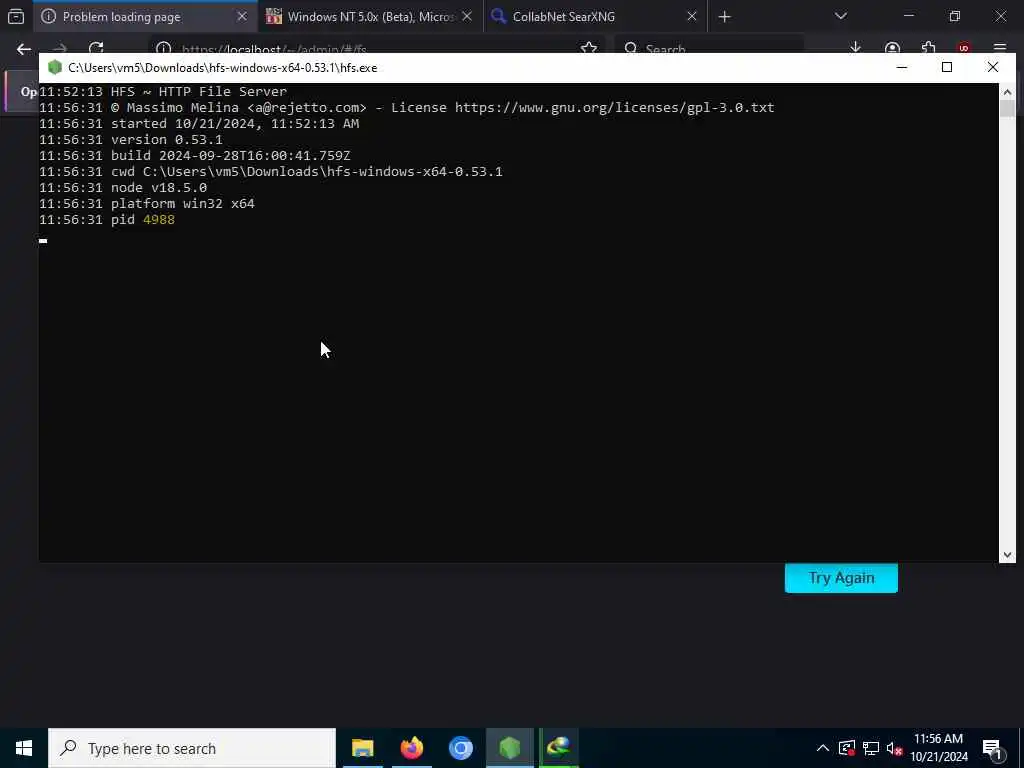1024x768 pixels.
Task: Open the taskbar clock and date
Action: point(938,748)
